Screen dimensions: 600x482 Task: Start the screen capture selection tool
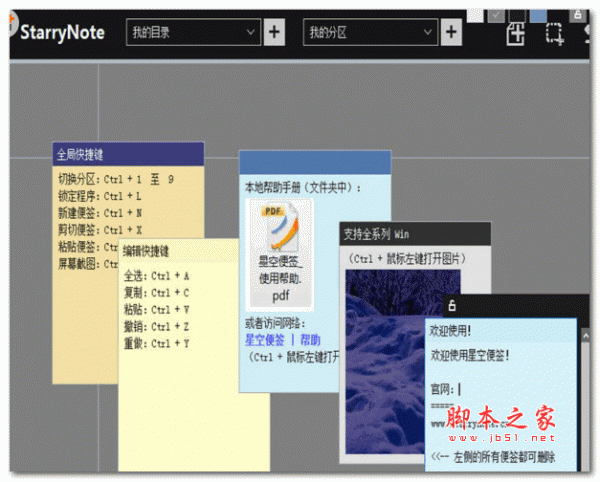coord(554,34)
